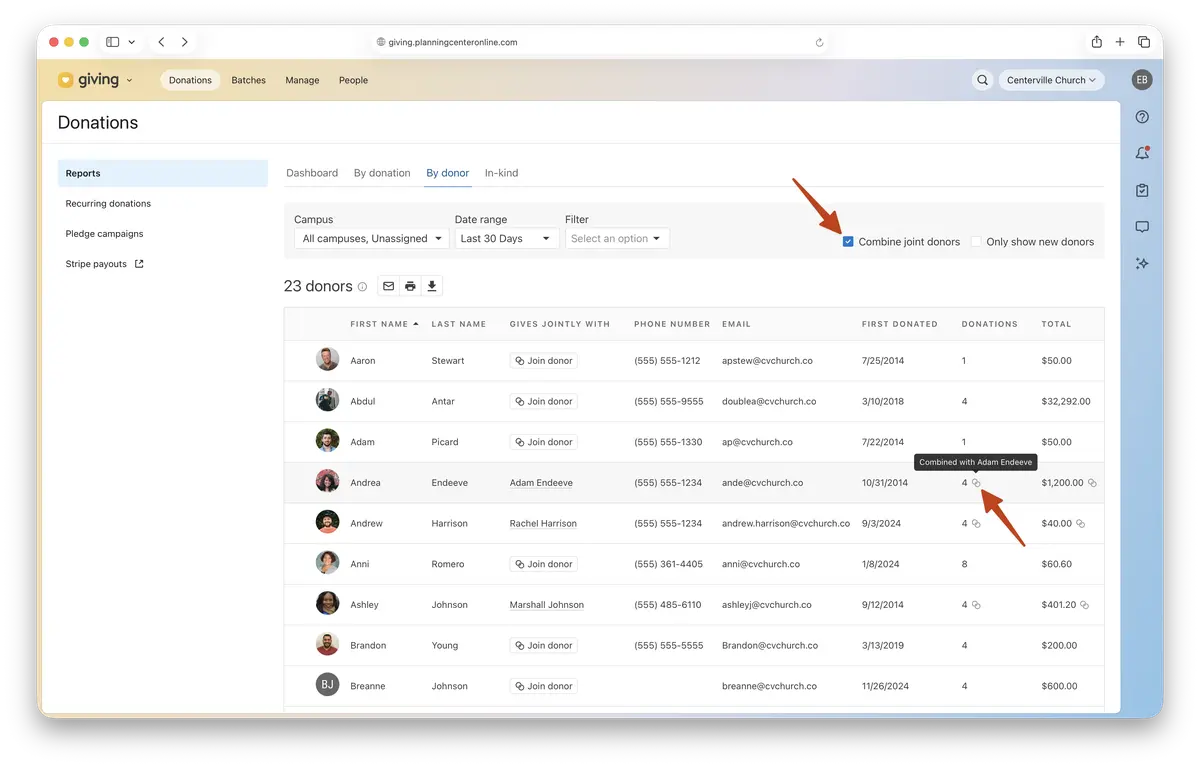Click the browser sidebar toggle icon
Screen dimensions: 1200x767
pyautogui.click(x=112, y=42)
